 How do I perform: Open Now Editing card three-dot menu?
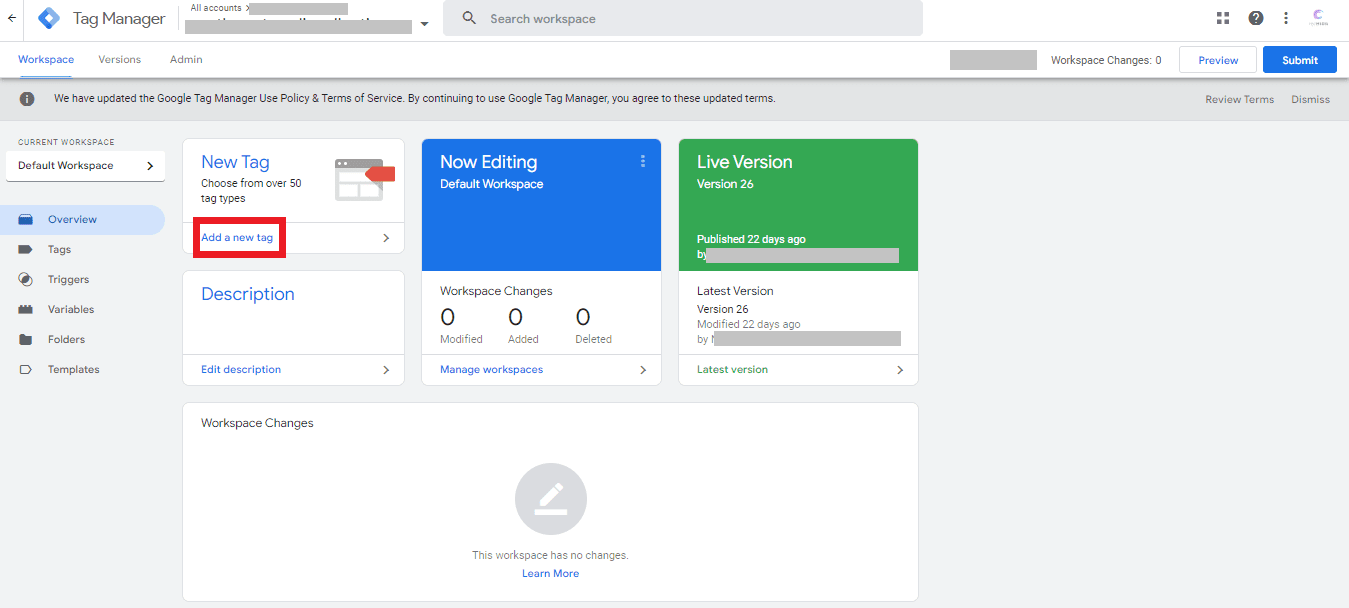click(x=643, y=161)
